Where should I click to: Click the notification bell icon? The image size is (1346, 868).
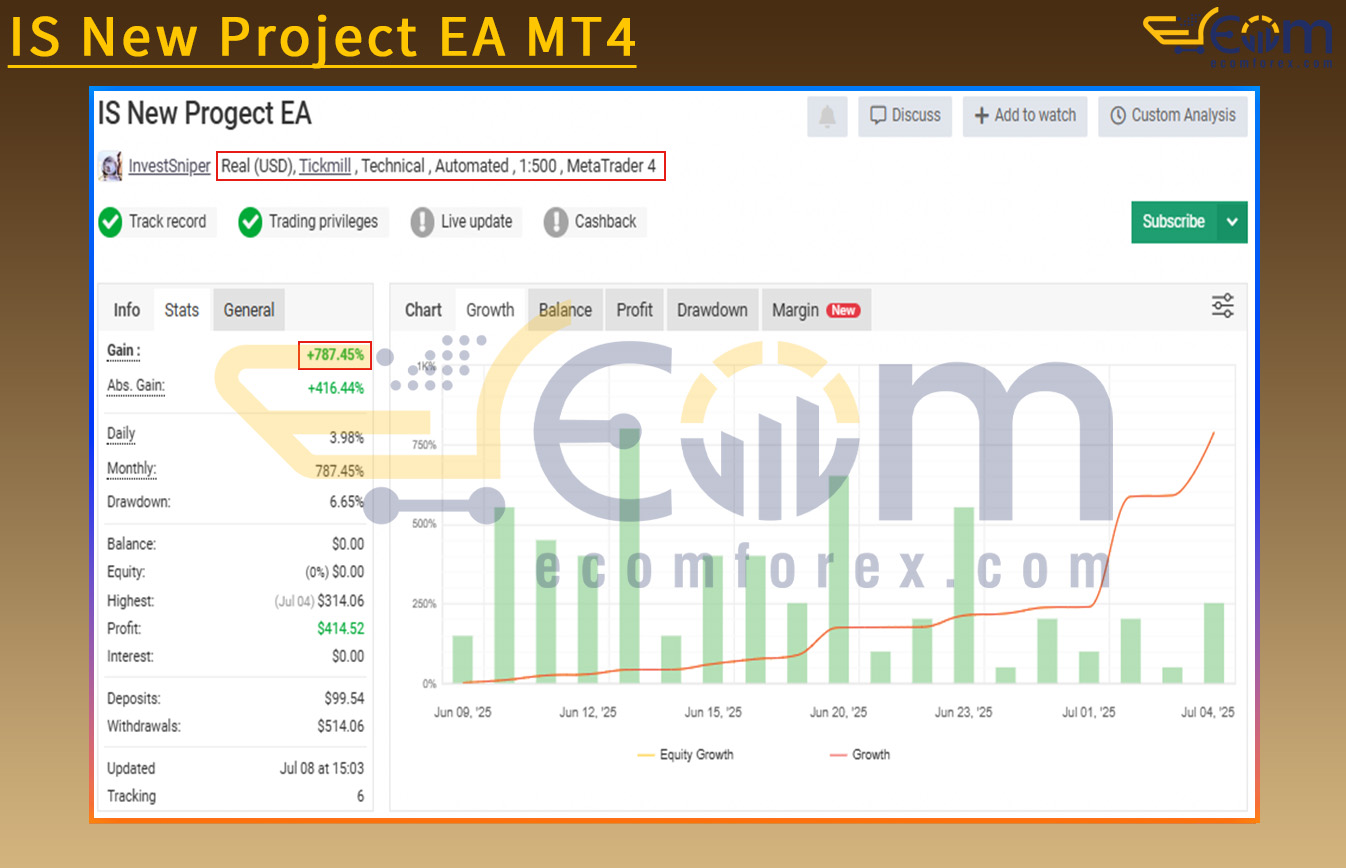(x=827, y=116)
